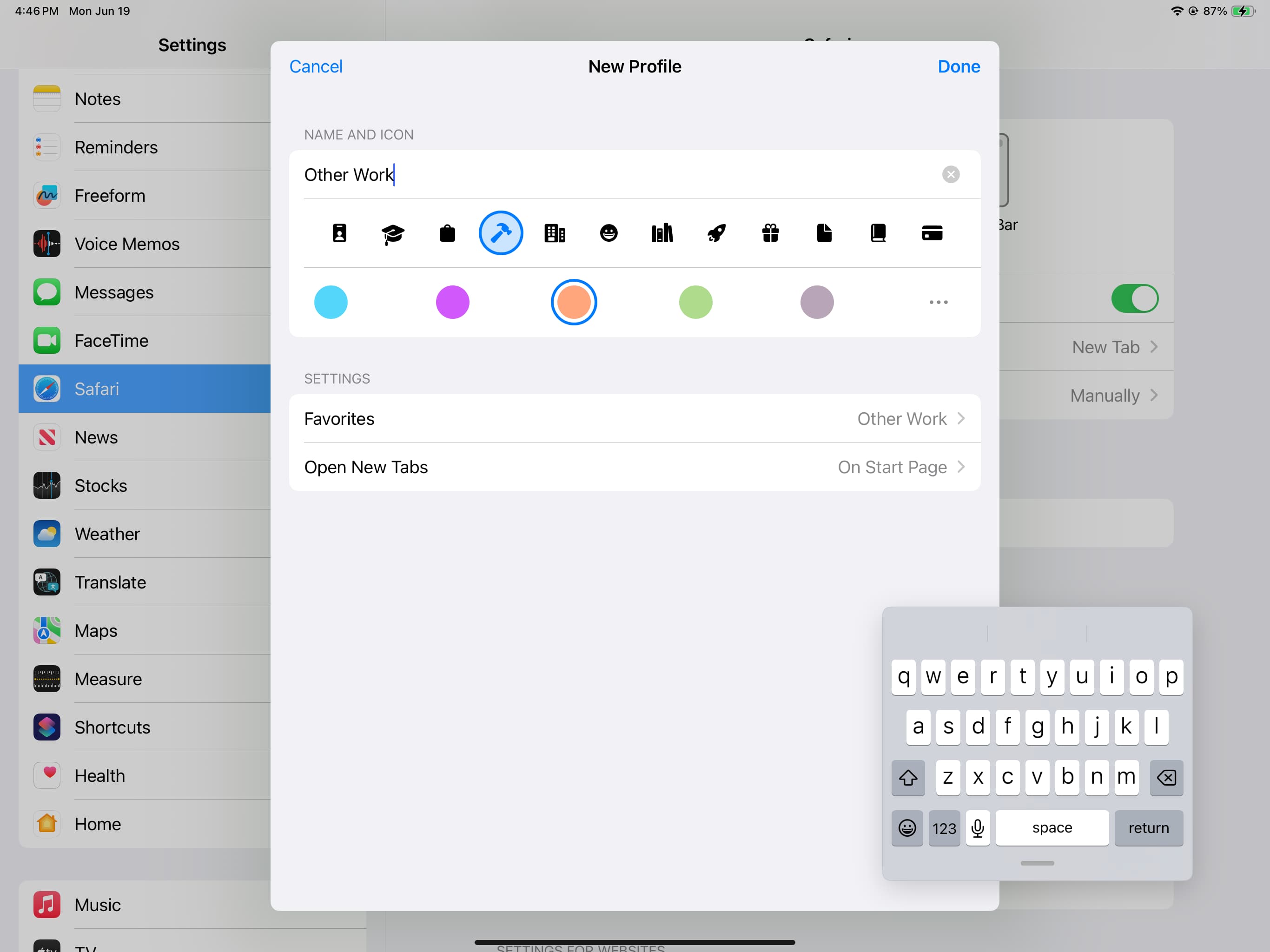Viewport: 1270px width, 952px height.
Task: Pick the credit card profile icon
Action: (x=931, y=234)
